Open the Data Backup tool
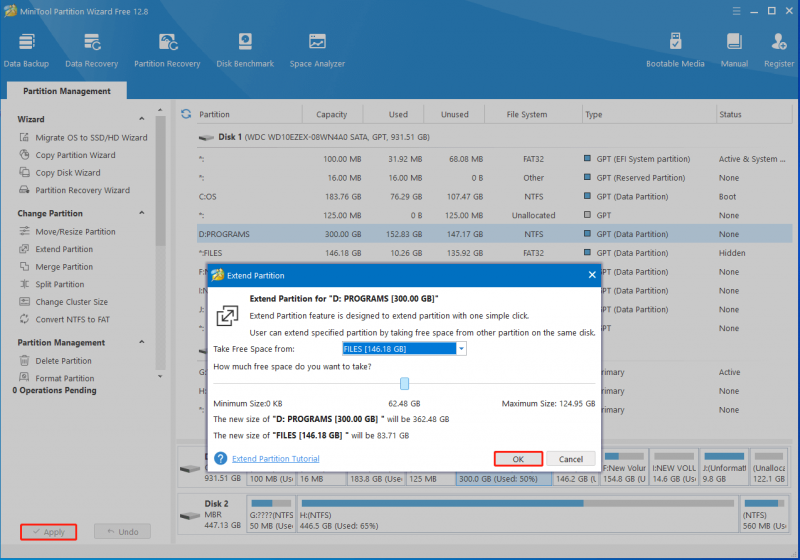The image size is (800, 560). click(27, 50)
